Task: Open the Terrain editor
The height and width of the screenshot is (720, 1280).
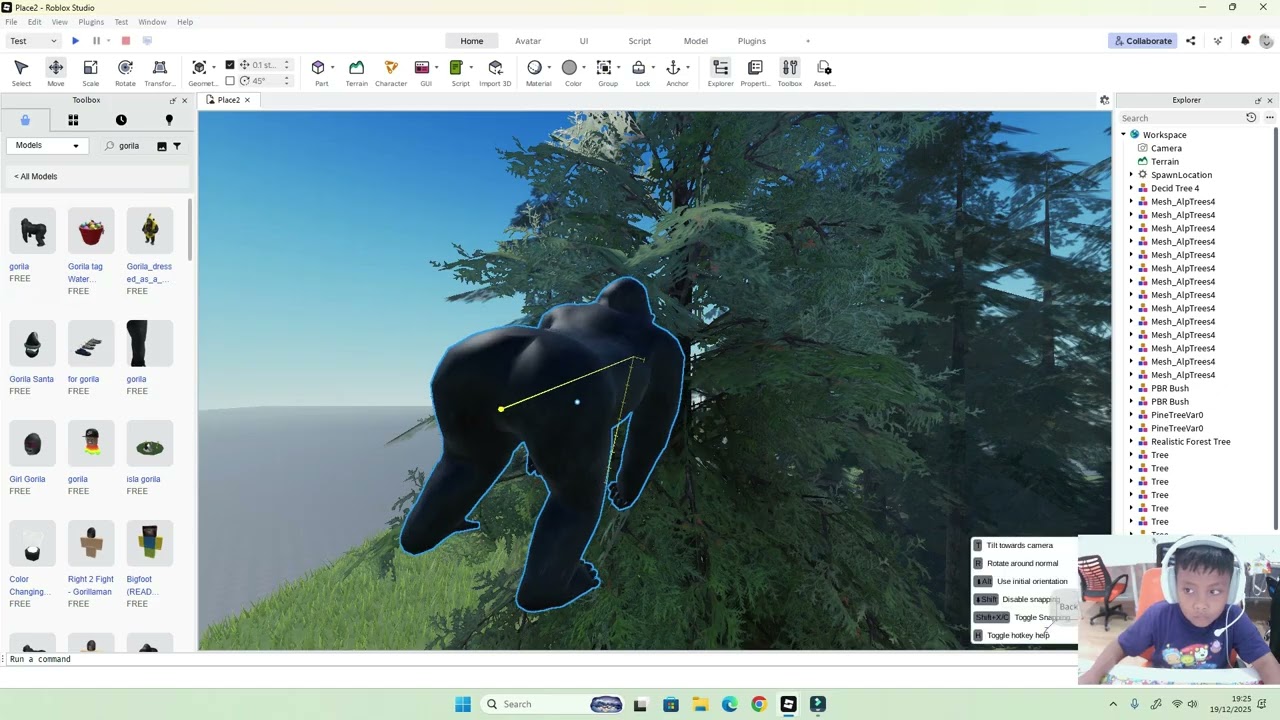Action: click(x=356, y=72)
